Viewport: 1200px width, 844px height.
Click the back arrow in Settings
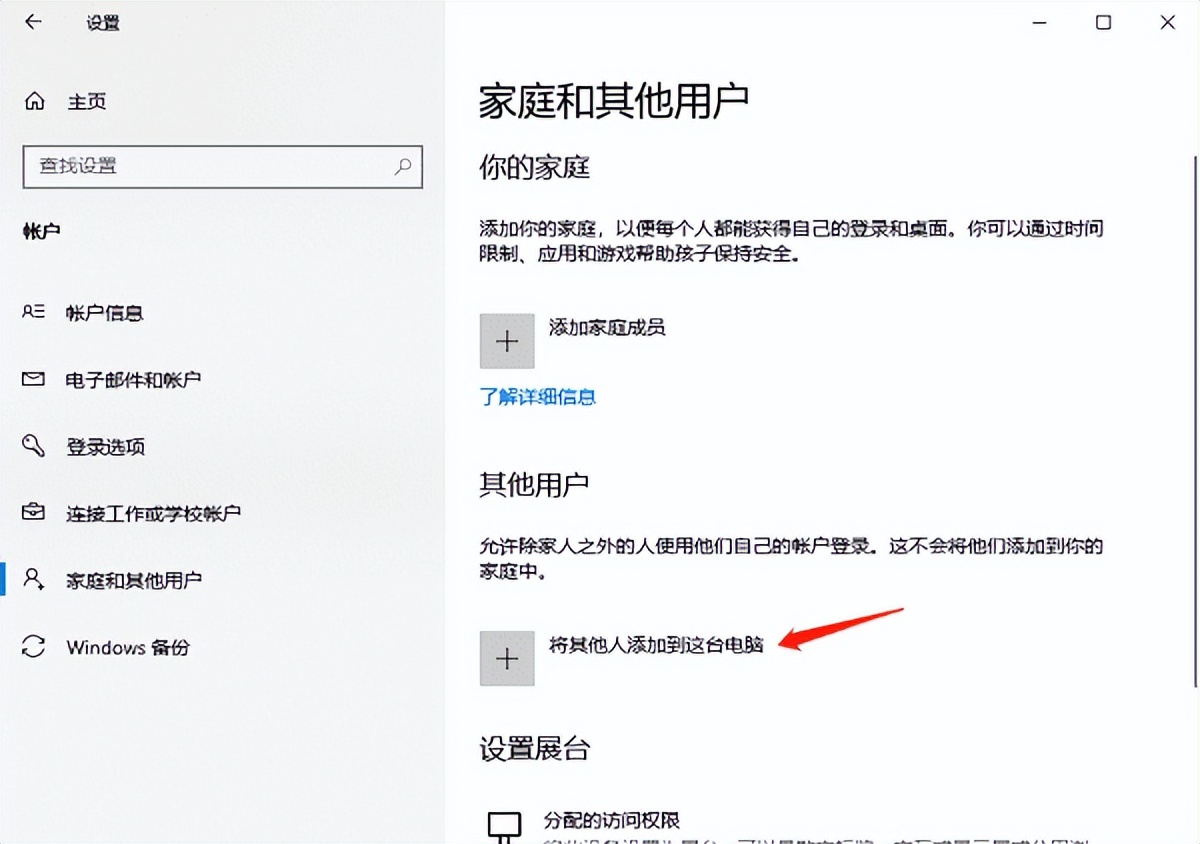click(x=34, y=22)
